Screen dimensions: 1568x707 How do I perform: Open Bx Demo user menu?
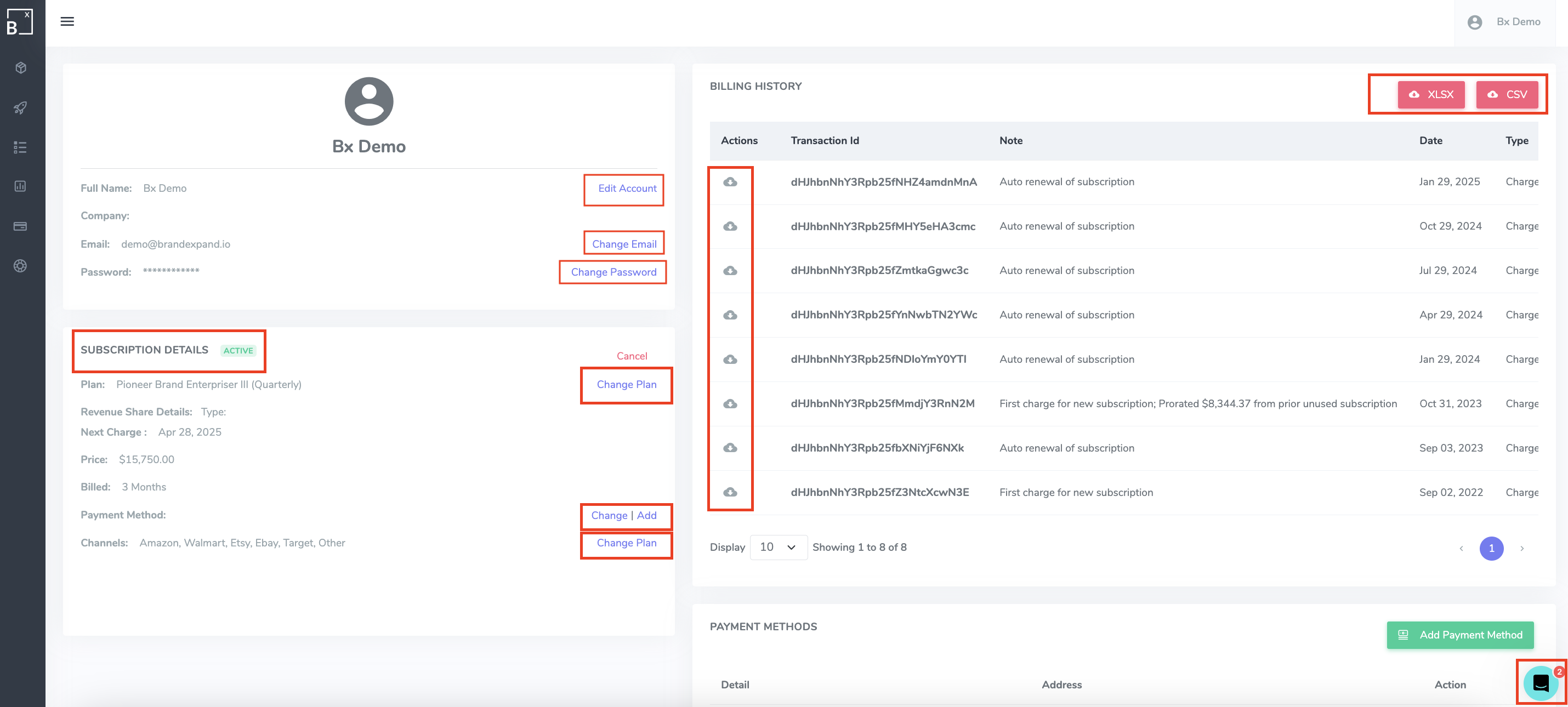click(1505, 22)
